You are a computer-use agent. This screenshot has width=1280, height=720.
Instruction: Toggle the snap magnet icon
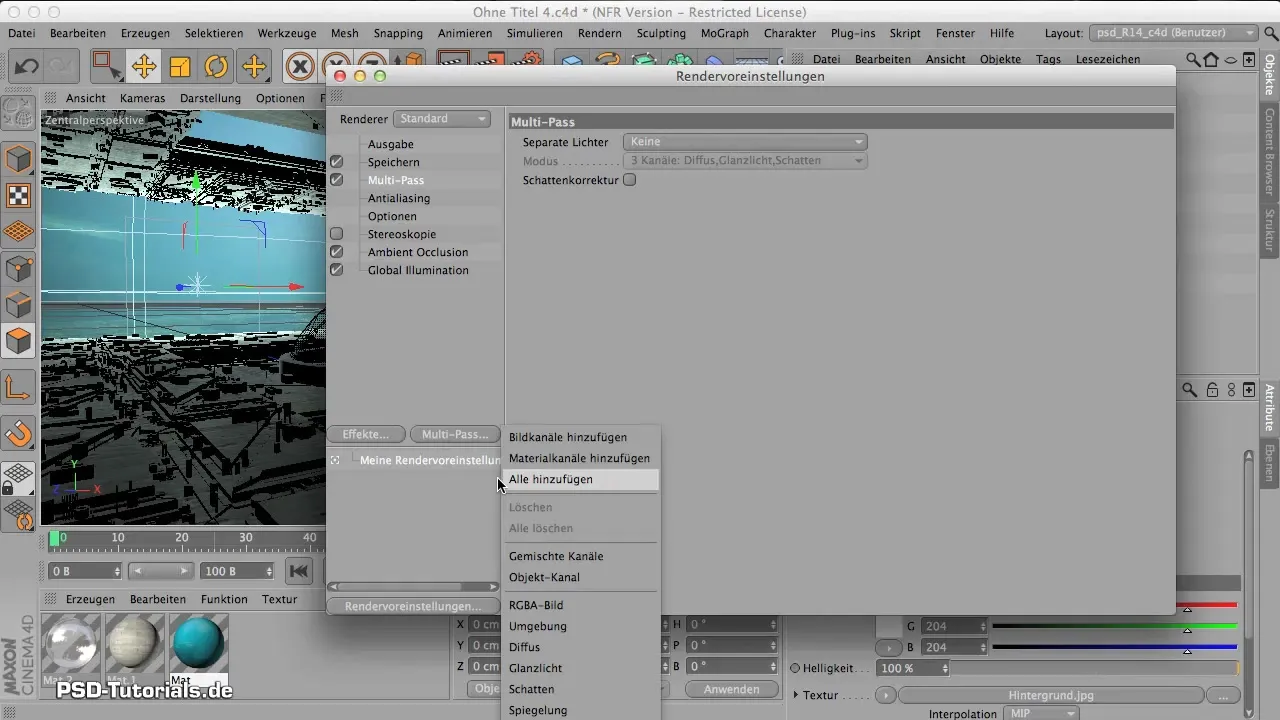pos(18,433)
